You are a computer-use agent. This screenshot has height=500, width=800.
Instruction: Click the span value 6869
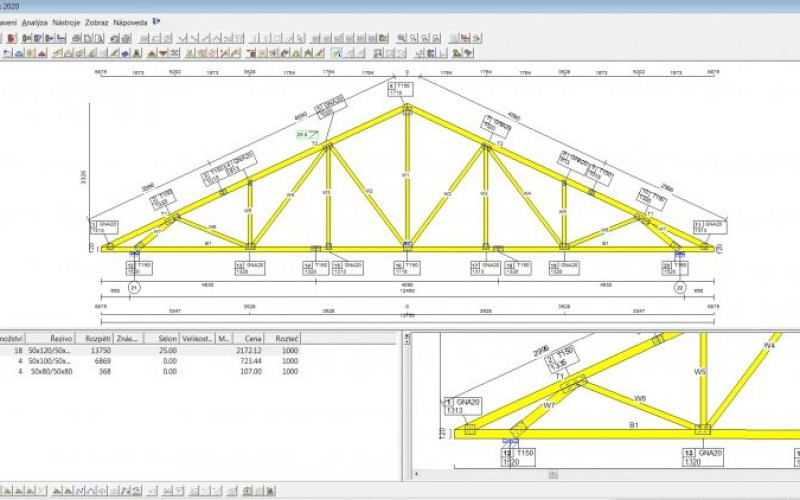click(x=103, y=361)
